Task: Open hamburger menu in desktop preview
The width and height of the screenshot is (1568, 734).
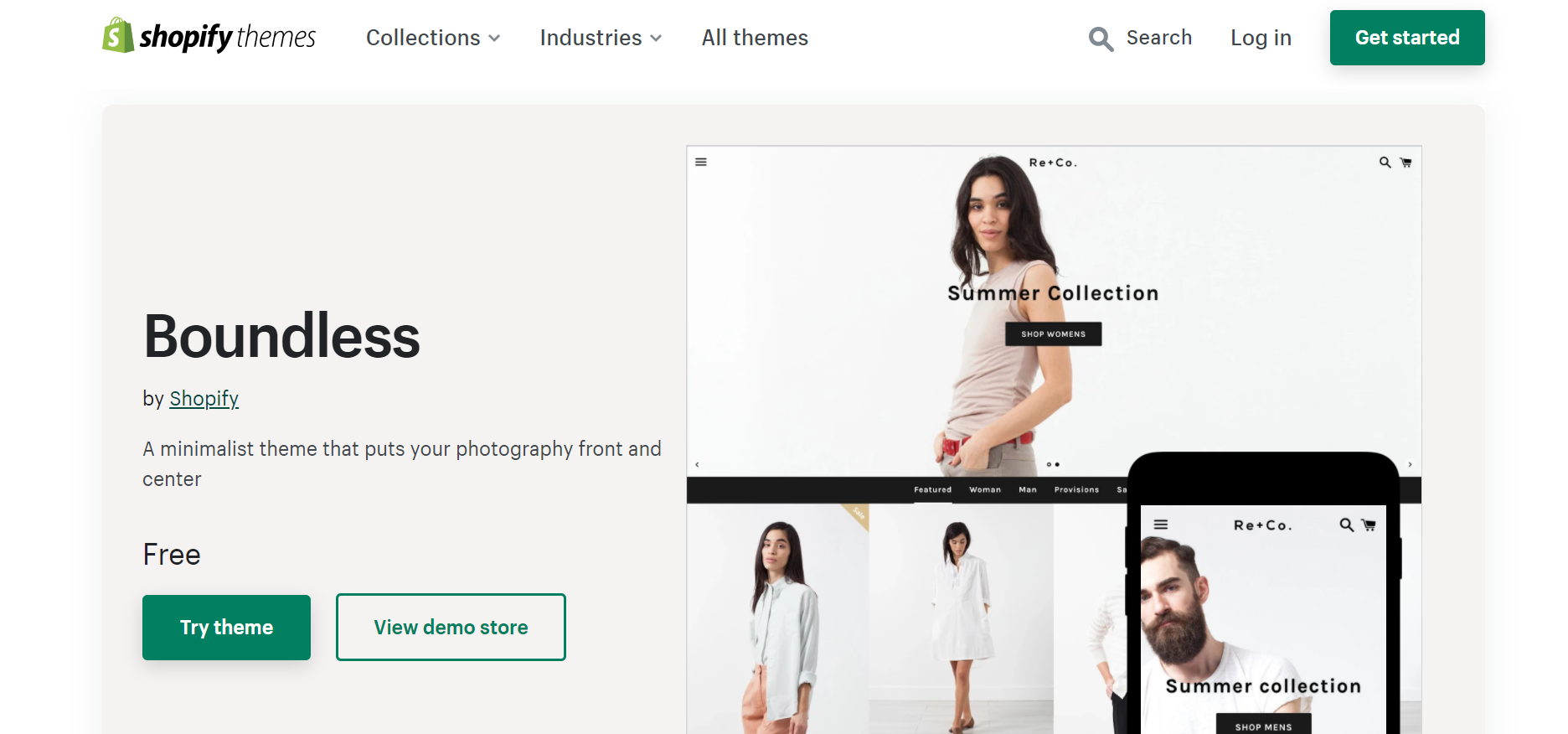Action: pyautogui.click(x=701, y=163)
